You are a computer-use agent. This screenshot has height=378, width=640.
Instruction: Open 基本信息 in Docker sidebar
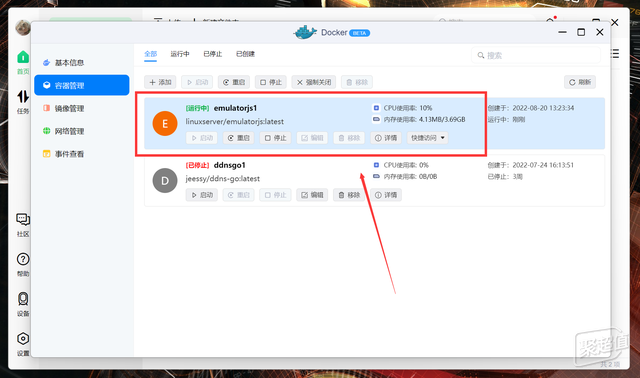point(69,62)
